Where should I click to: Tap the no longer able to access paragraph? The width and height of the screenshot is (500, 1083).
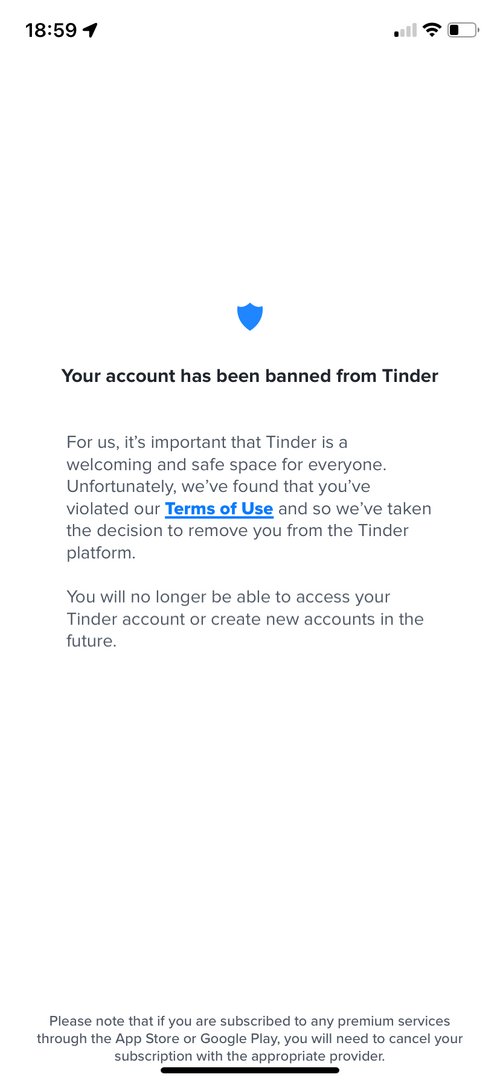click(x=245, y=618)
